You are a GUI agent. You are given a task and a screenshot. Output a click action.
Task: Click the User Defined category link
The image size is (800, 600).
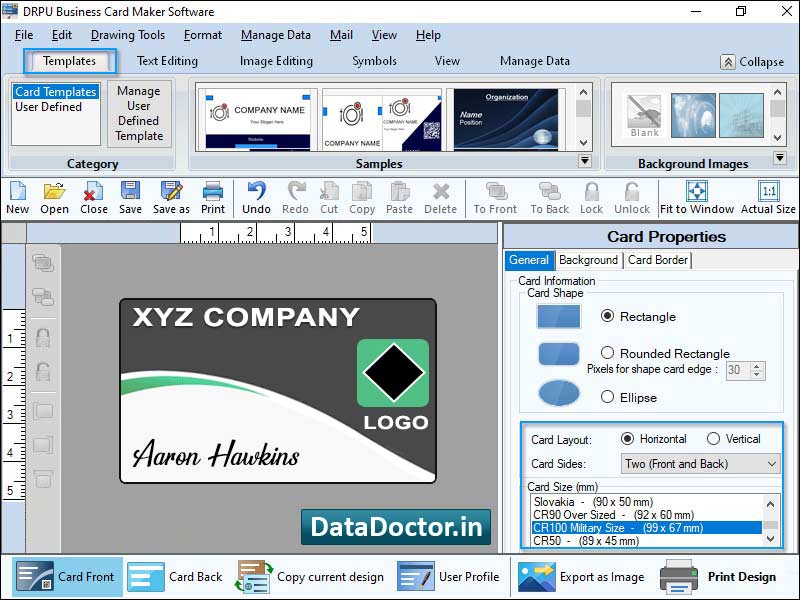click(48, 105)
